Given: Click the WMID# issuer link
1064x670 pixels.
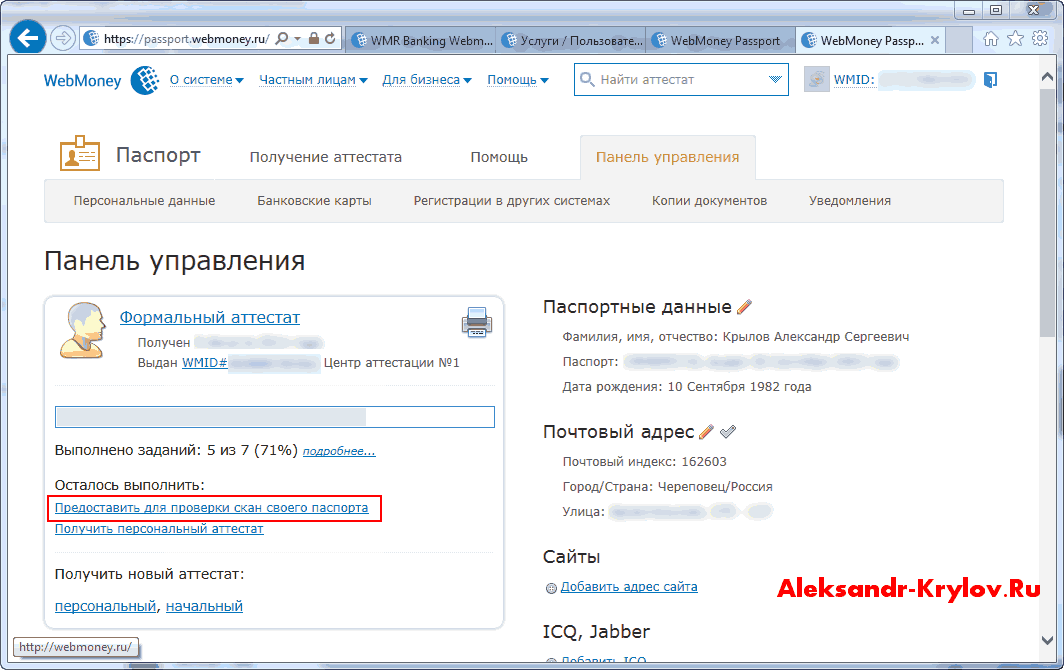Looking at the screenshot, I should 204,362.
